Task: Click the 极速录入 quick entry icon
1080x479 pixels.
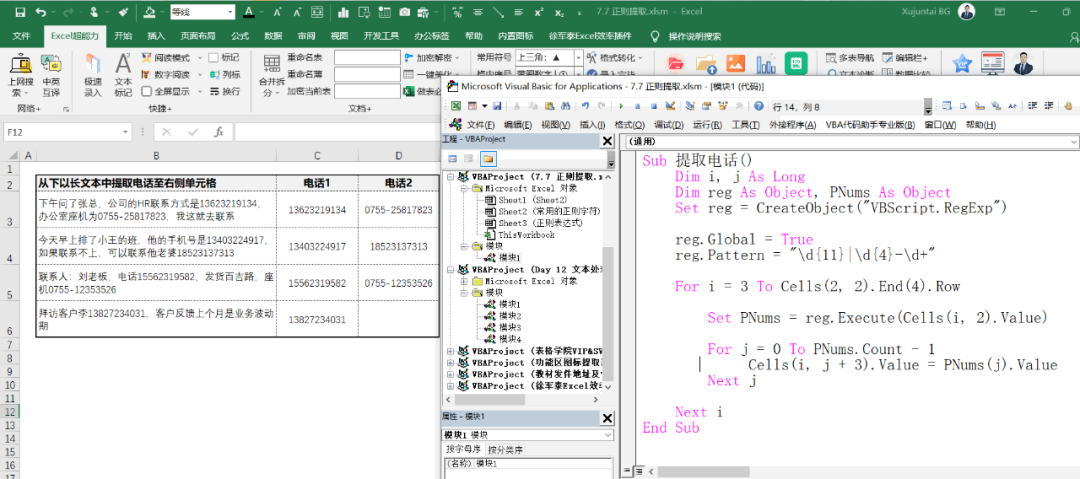Action: (93, 76)
